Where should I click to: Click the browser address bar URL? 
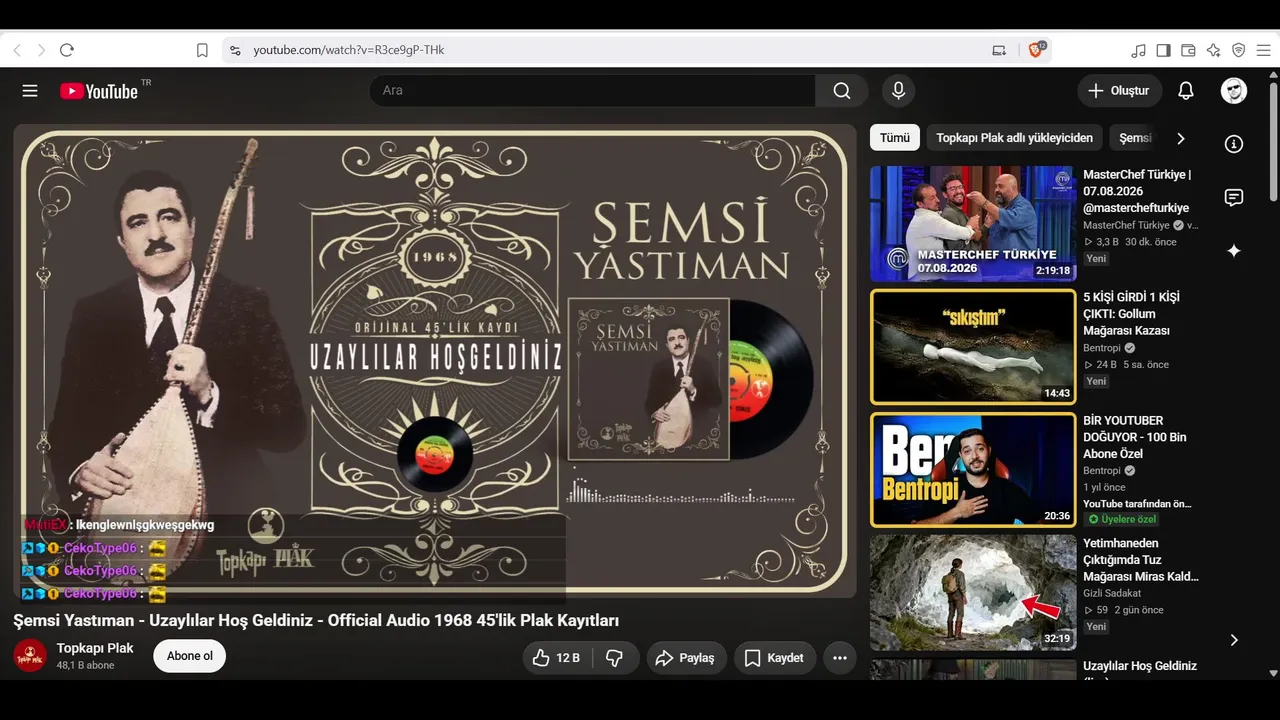(349, 50)
